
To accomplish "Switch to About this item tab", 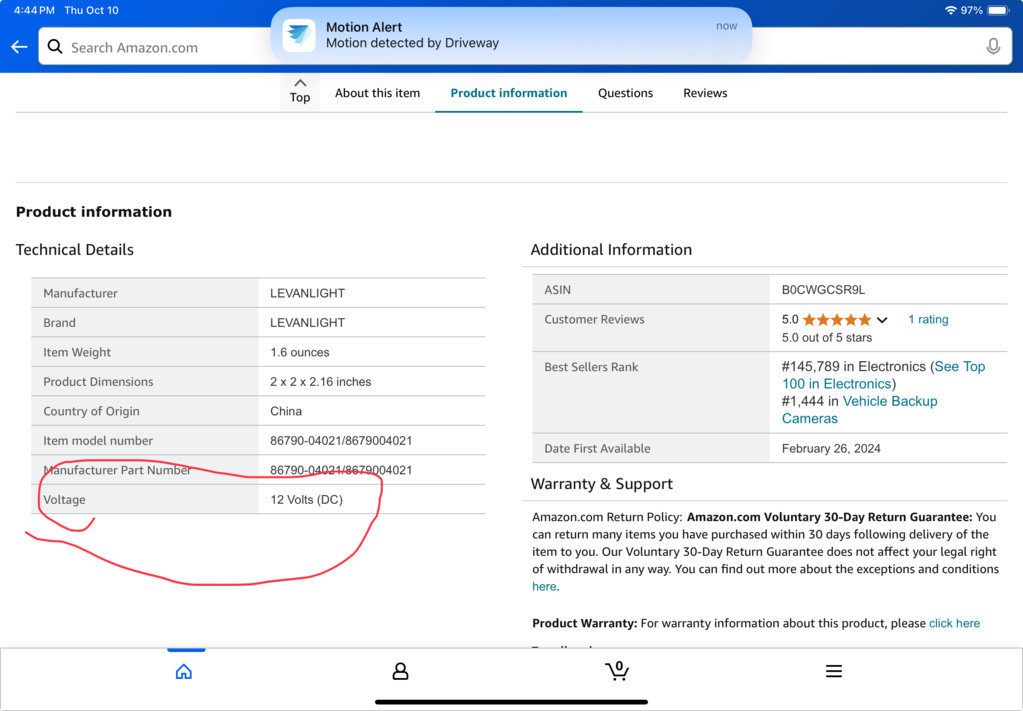I will pos(377,93).
